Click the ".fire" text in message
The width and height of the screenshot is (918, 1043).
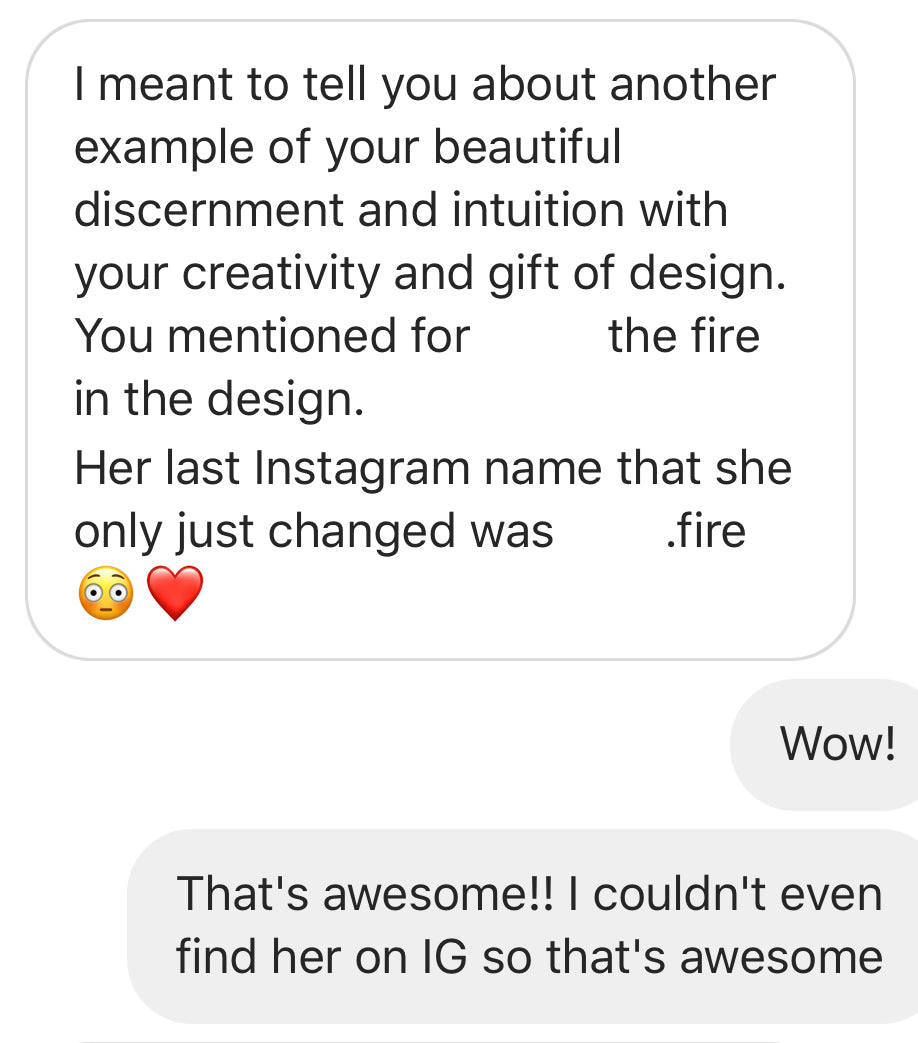[x=705, y=531]
